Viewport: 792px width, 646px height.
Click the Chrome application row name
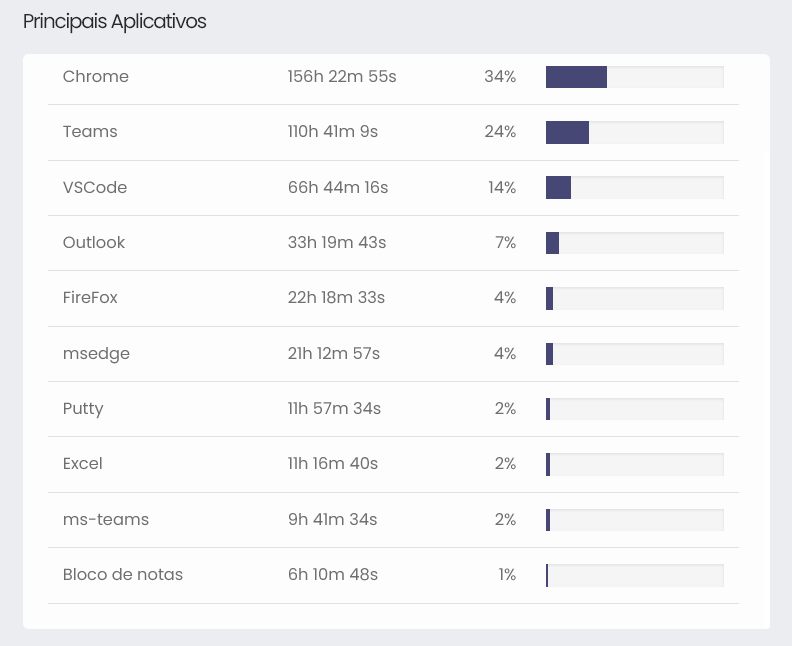click(x=96, y=77)
